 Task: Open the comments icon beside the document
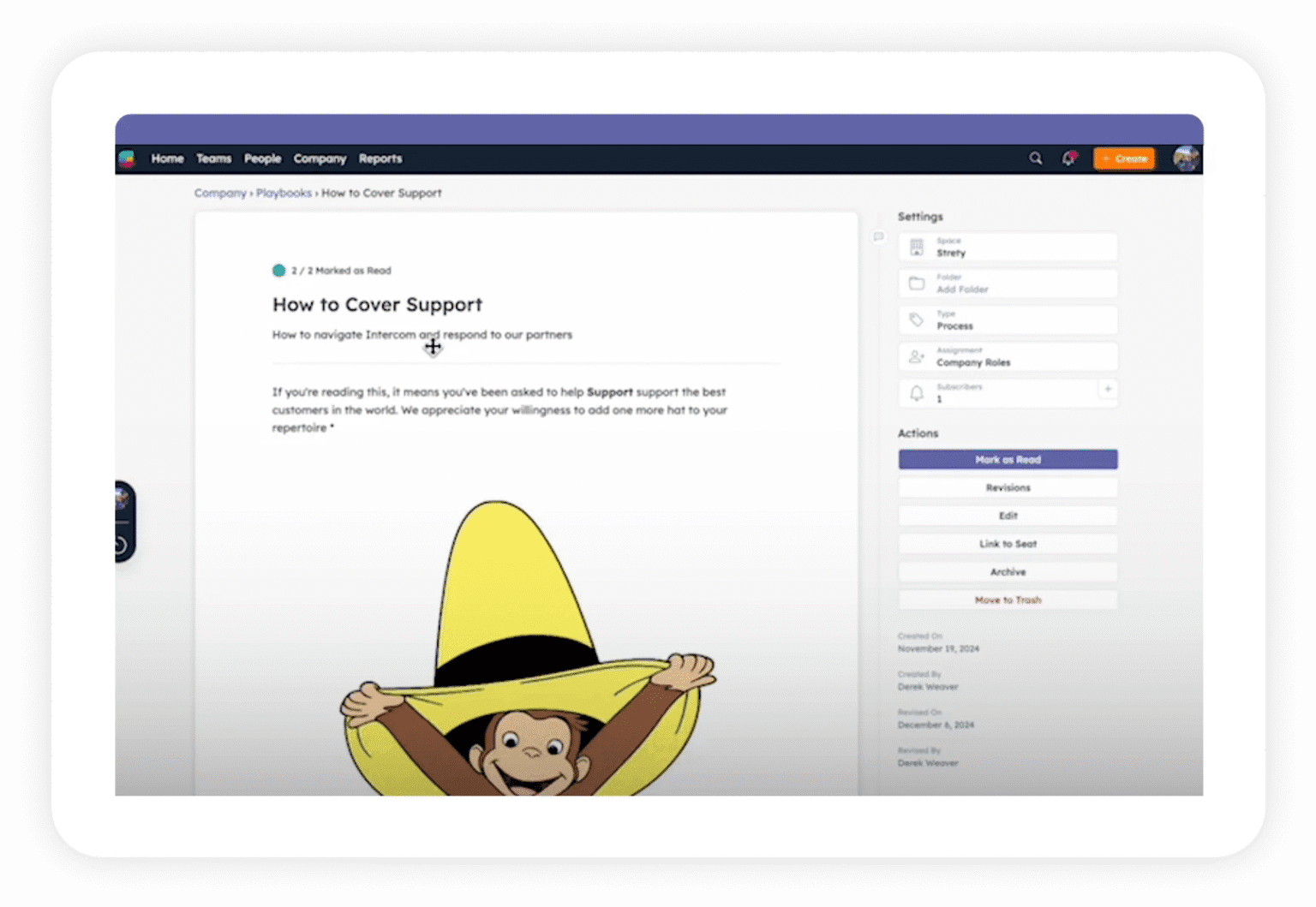pyautogui.click(x=878, y=236)
